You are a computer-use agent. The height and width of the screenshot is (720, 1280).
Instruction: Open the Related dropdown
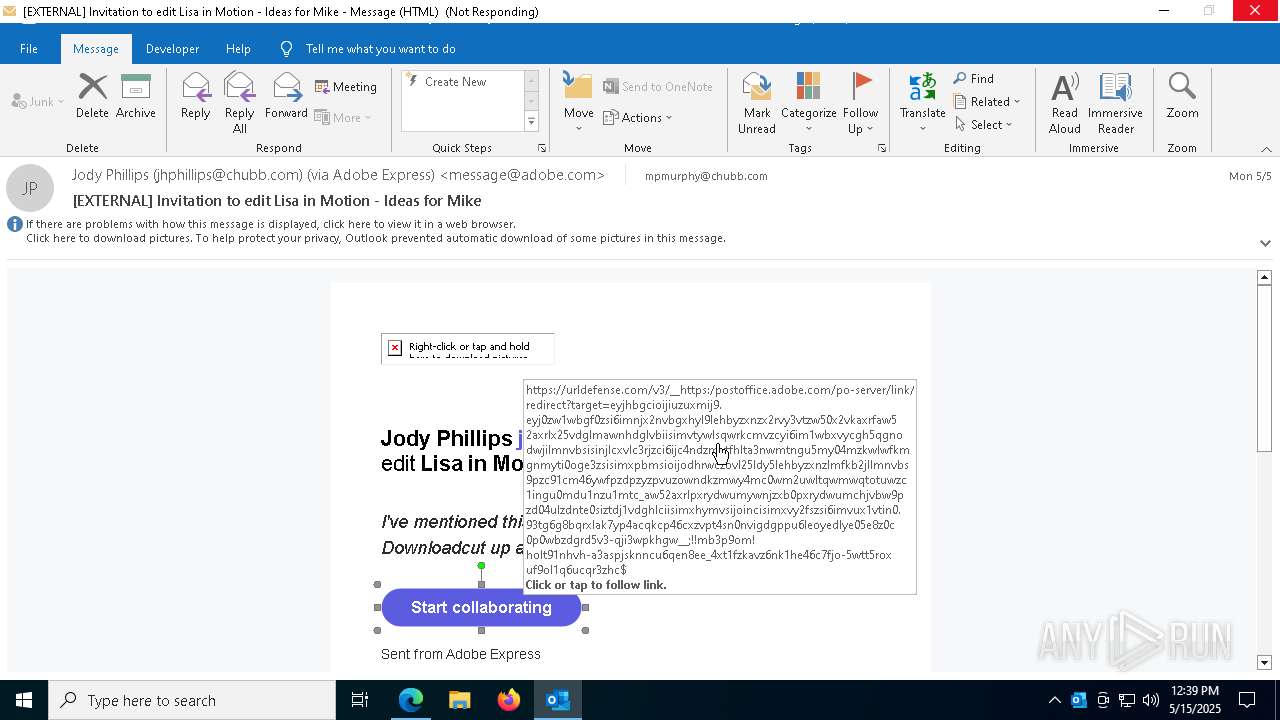(x=987, y=102)
